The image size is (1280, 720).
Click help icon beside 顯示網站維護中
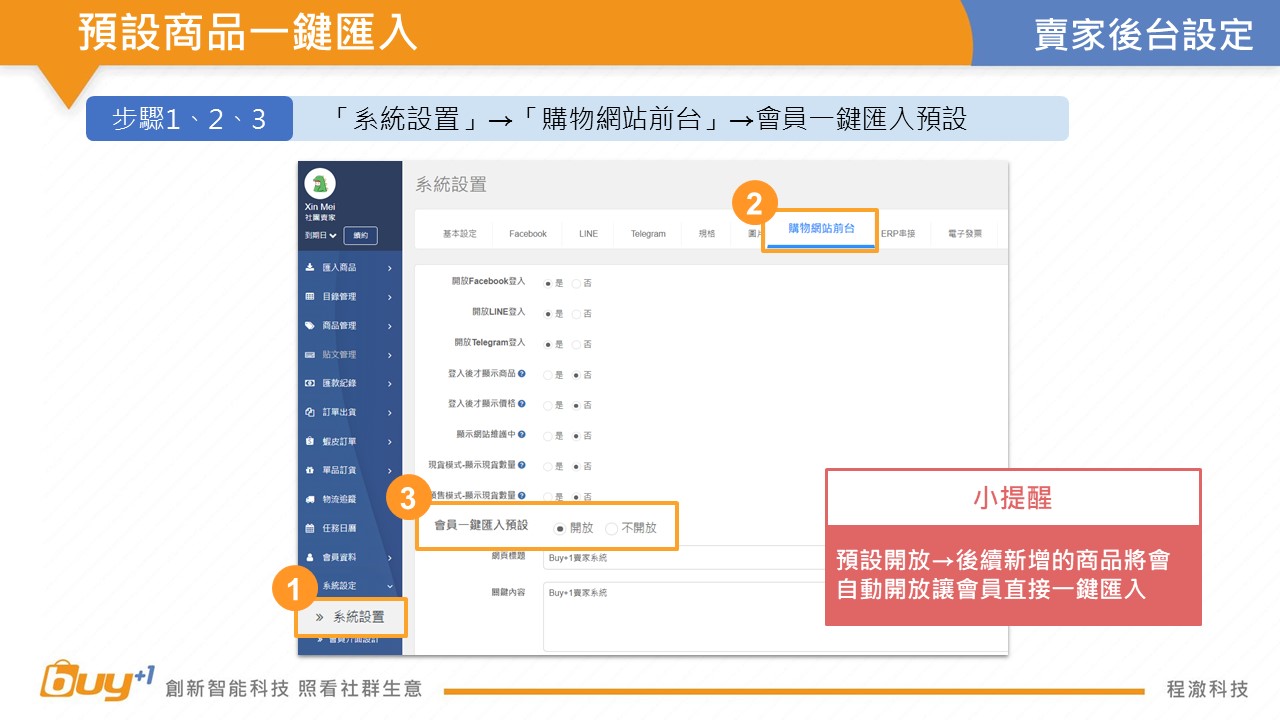coord(522,435)
